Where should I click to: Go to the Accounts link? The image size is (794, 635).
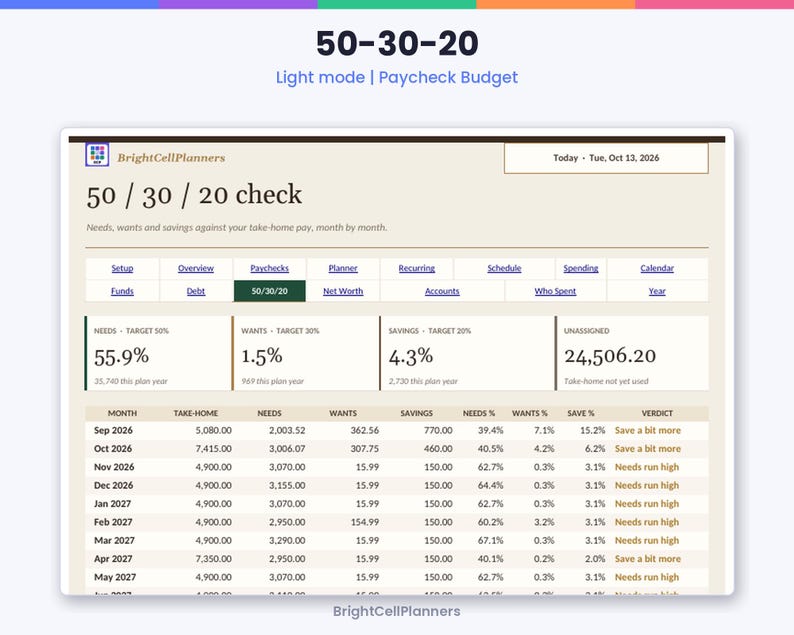[x=442, y=291]
